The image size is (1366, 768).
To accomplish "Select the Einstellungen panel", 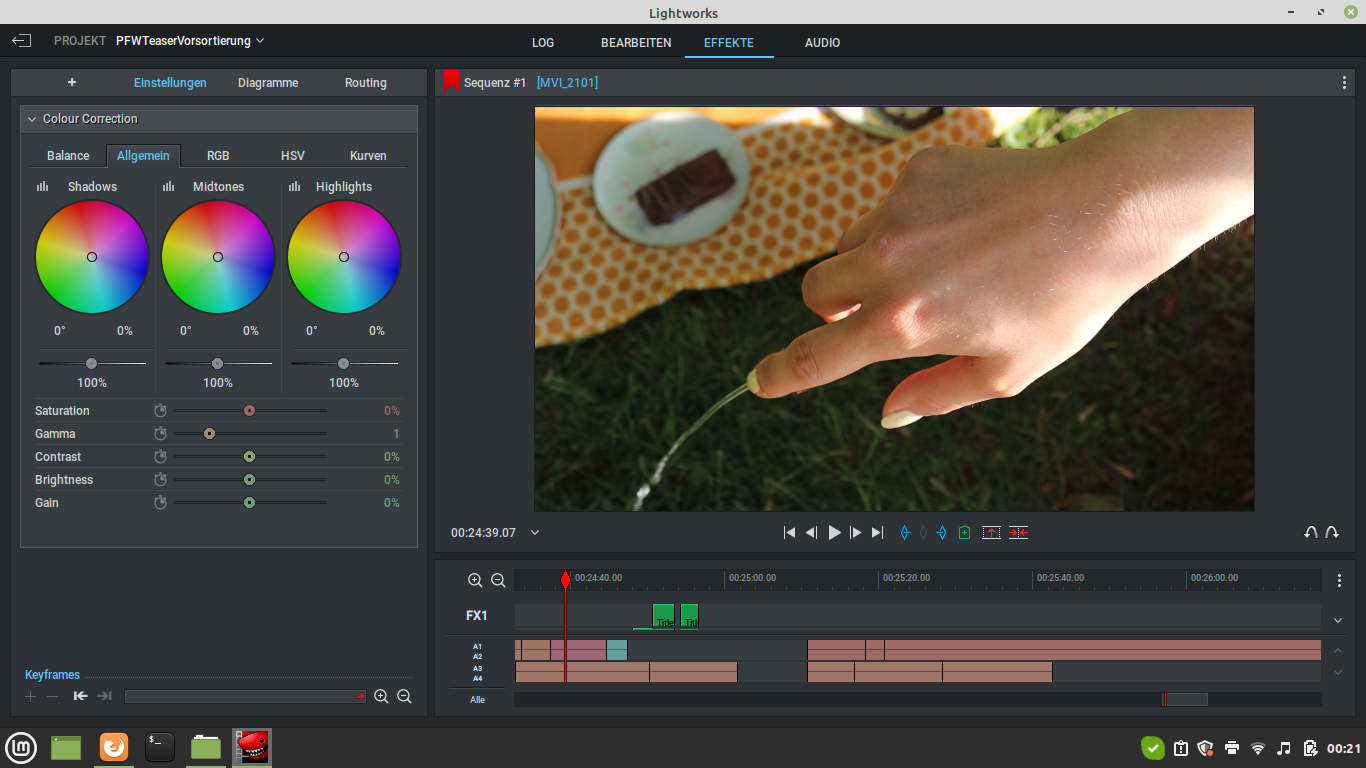I will [170, 83].
